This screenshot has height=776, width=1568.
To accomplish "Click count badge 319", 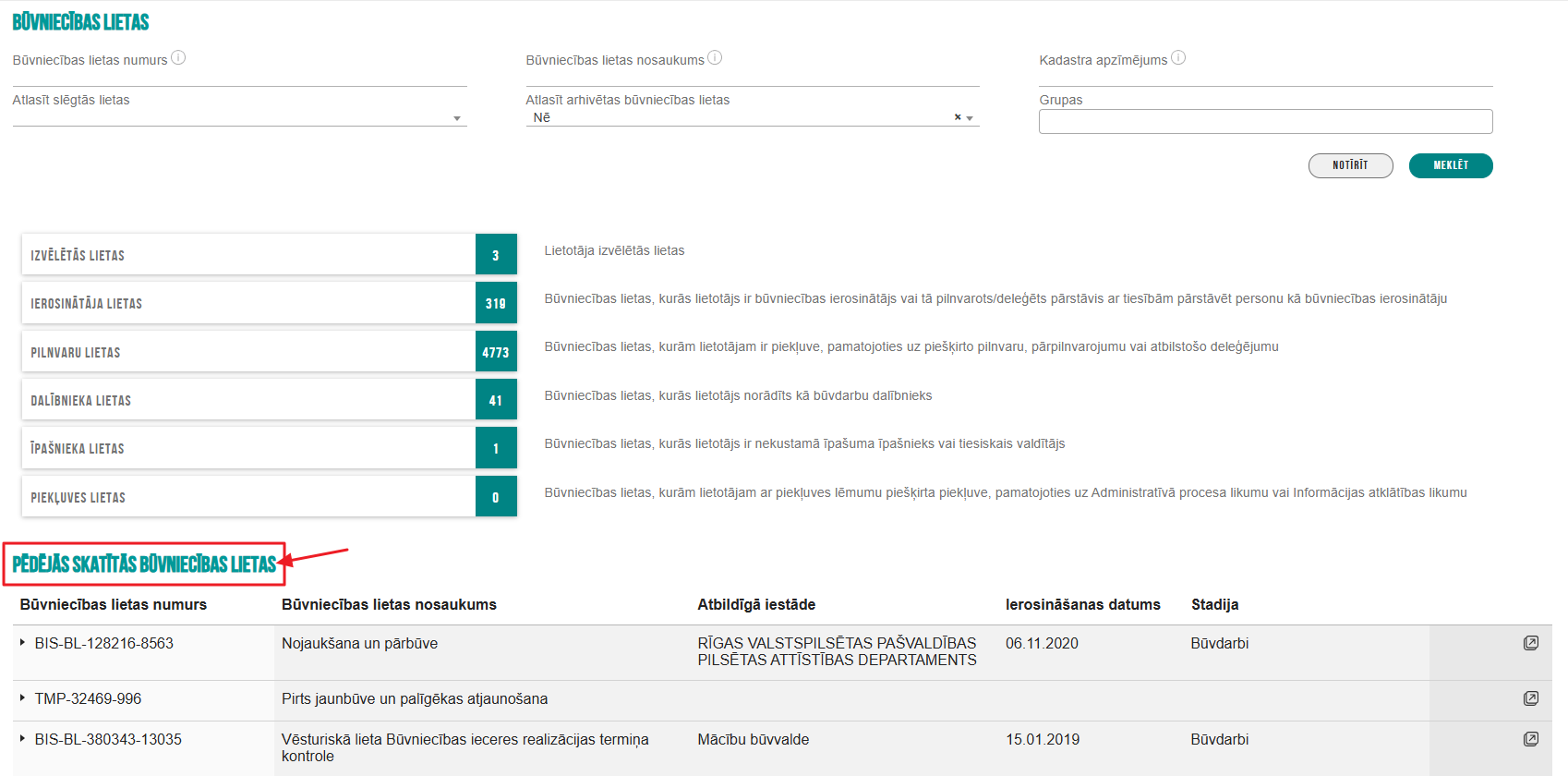I will pyautogui.click(x=496, y=302).
